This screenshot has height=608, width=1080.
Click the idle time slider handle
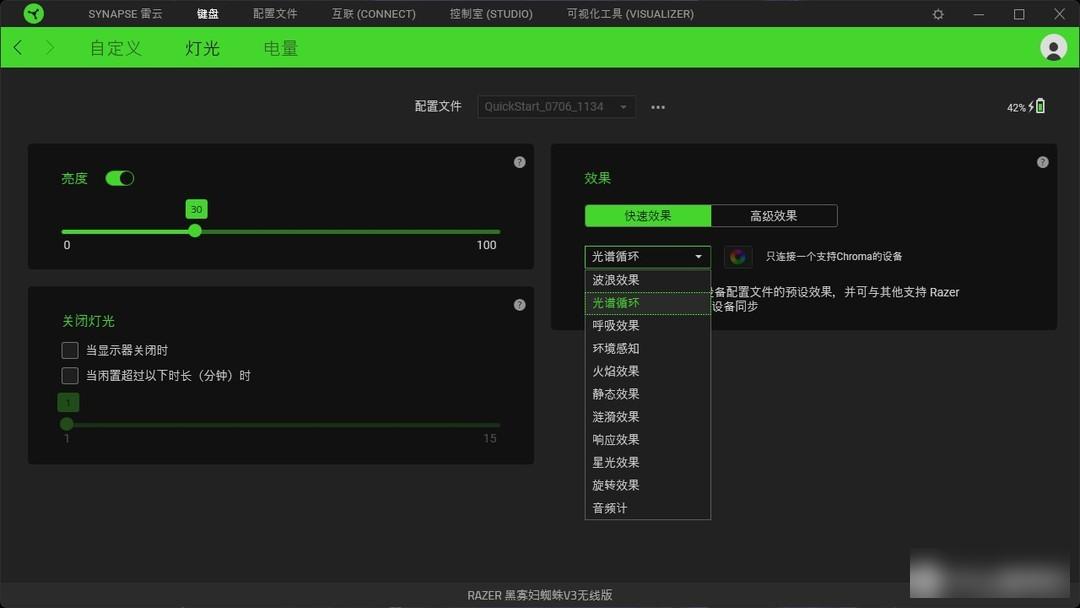coord(67,423)
